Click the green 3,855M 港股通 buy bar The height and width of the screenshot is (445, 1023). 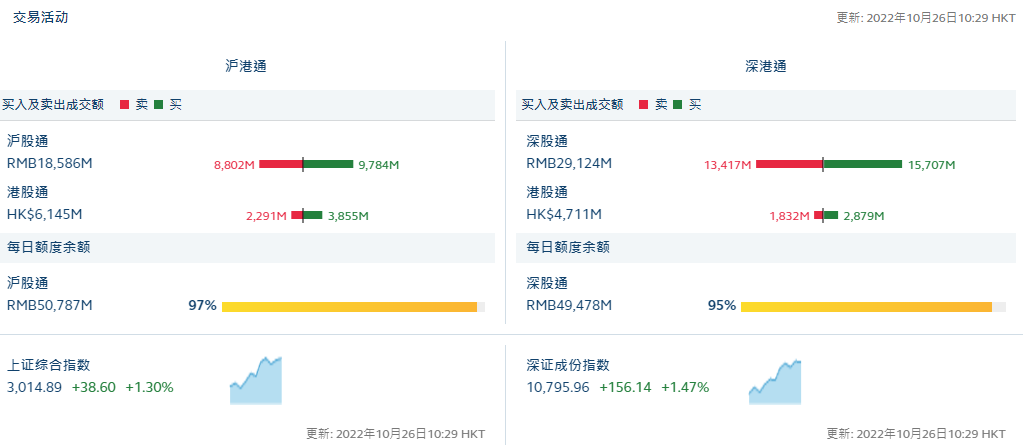312,215
